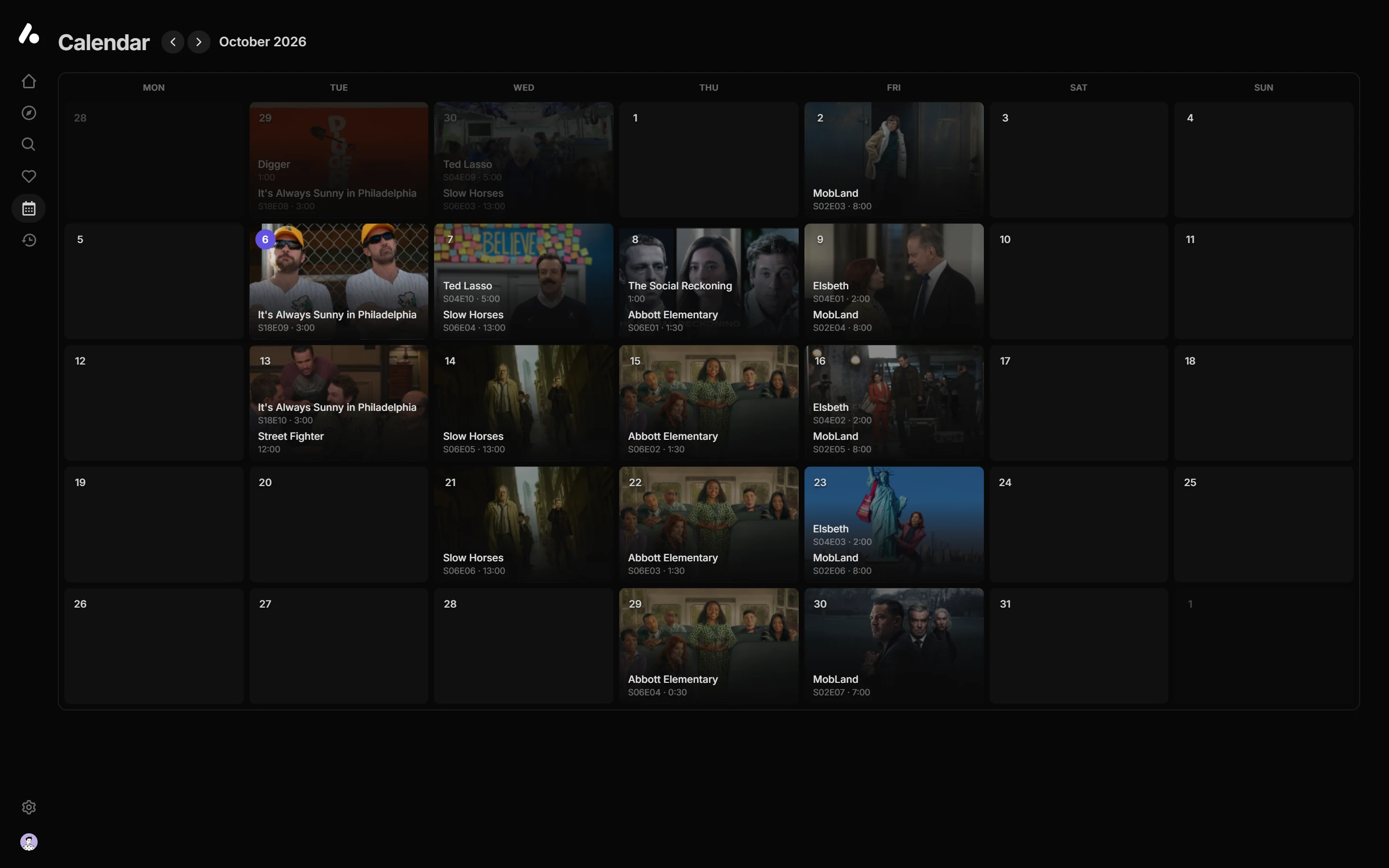Click the app logo at top left
This screenshot has height=868, width=1389.
29,33
